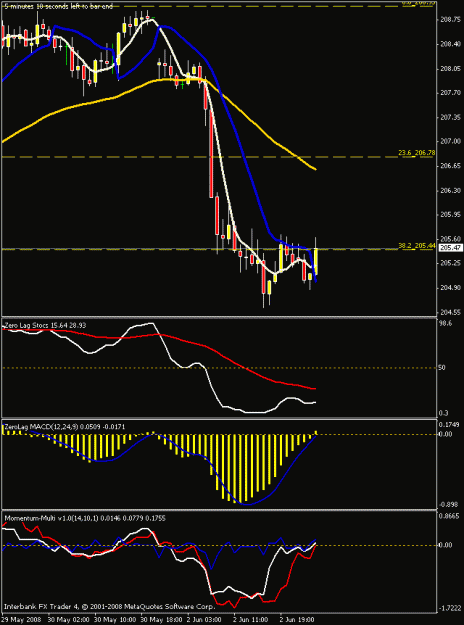Click the 206.65 price axis label
The width and height of the screenshot is (464, 625).
point(450,166)
